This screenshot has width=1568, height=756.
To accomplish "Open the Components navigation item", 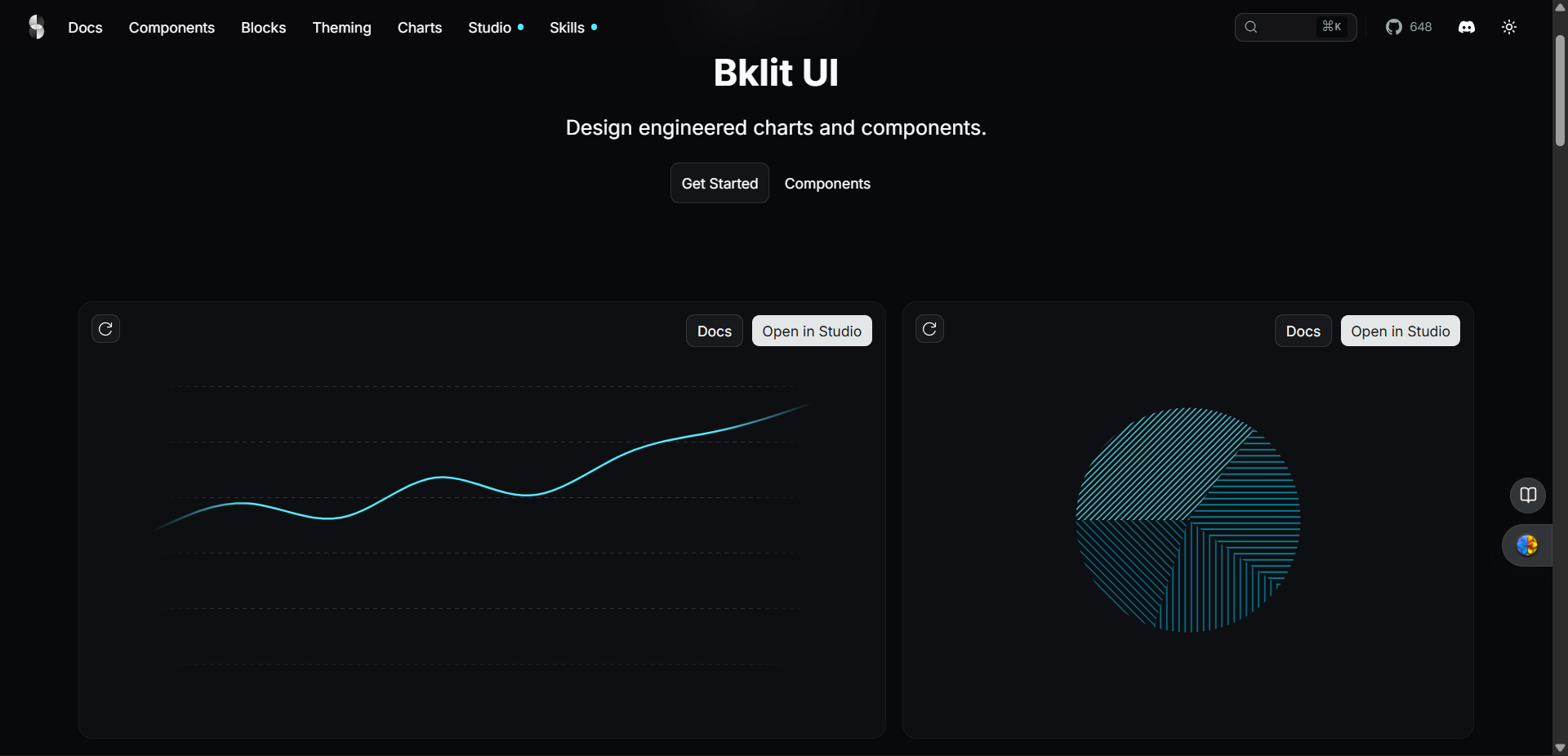I will (x=171, y=28).
